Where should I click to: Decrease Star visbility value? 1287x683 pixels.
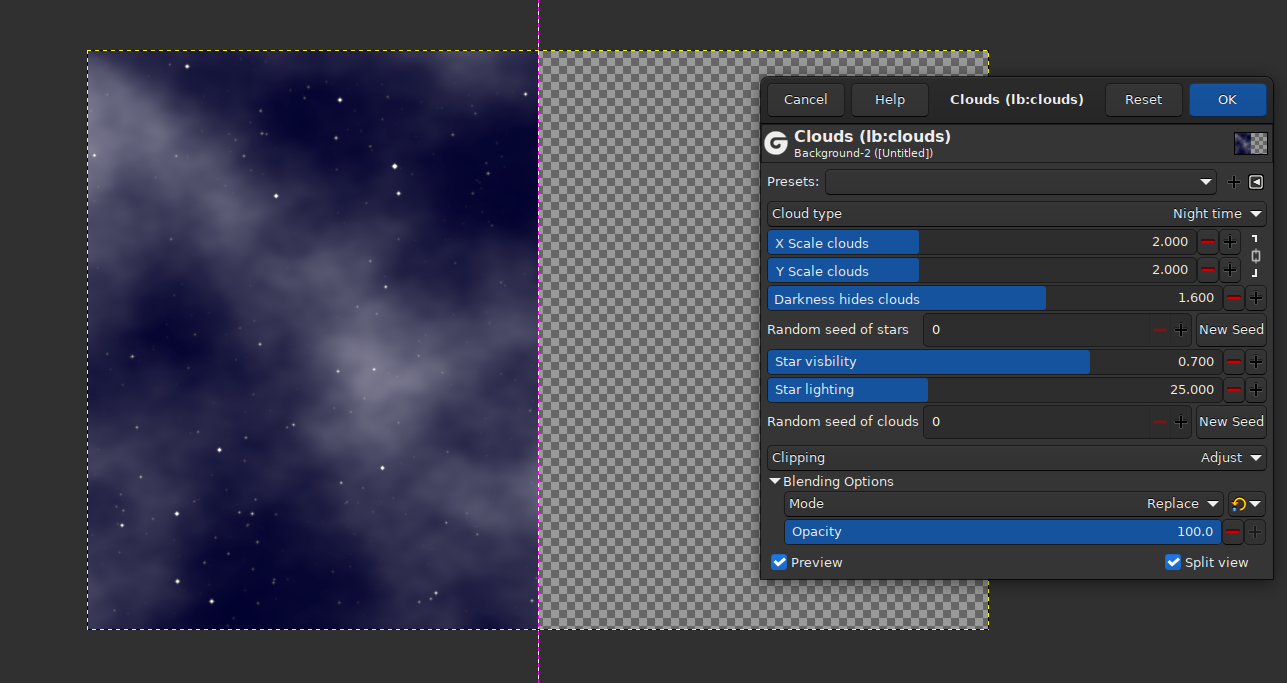click(1234, 362)
